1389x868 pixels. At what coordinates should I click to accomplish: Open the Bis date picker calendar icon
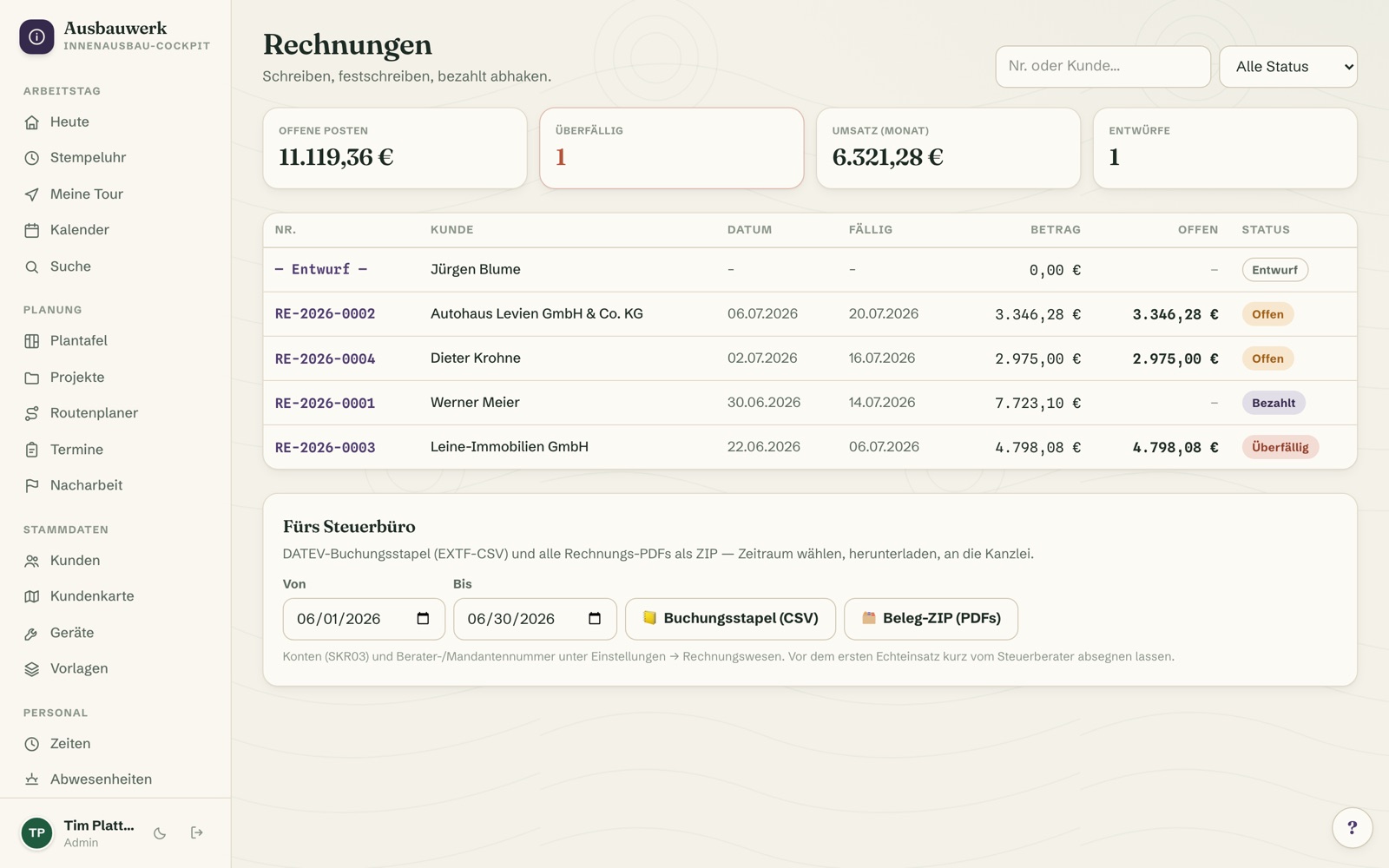click(x=595, y=619)
